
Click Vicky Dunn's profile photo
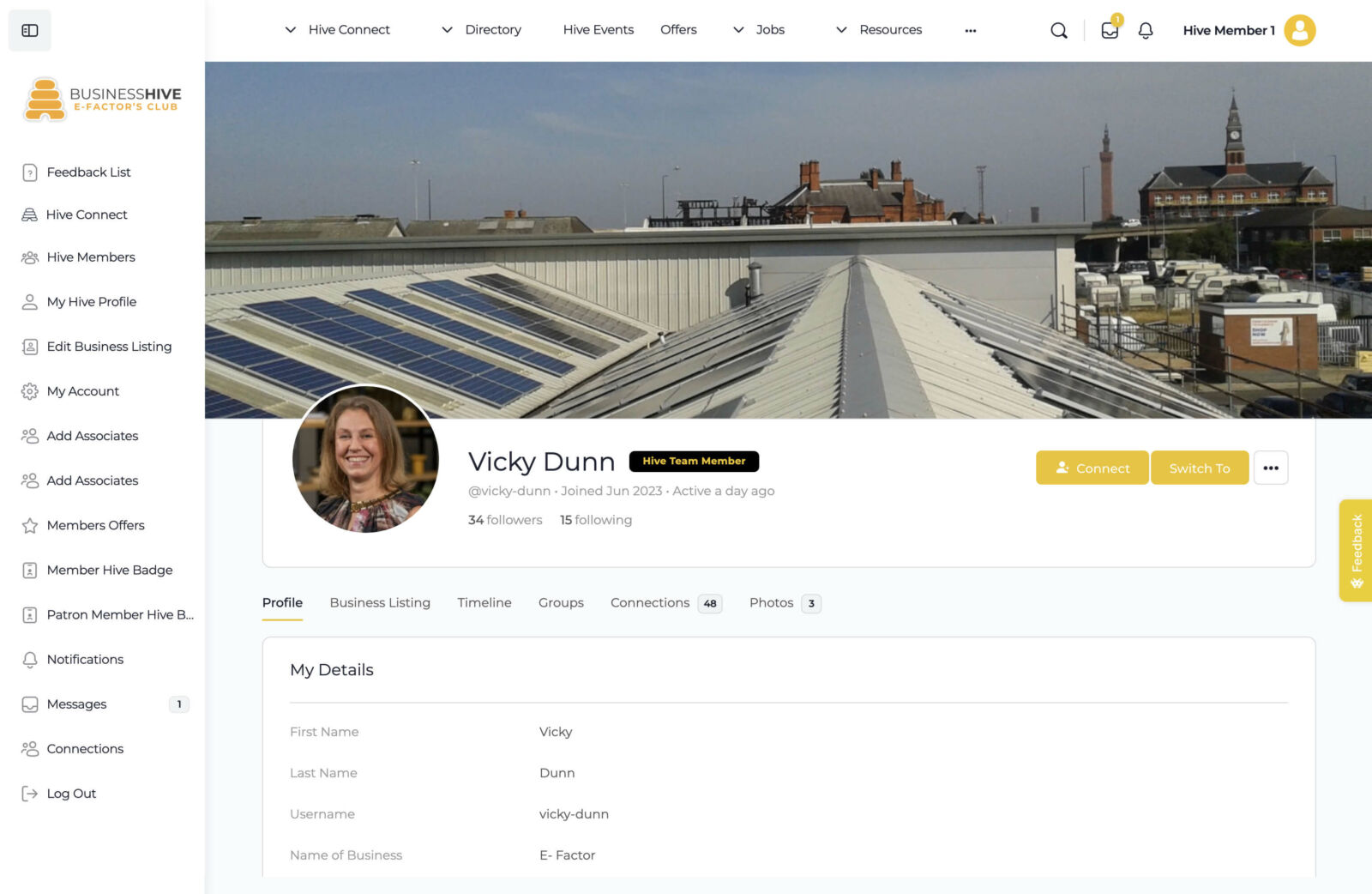[365, 459]
